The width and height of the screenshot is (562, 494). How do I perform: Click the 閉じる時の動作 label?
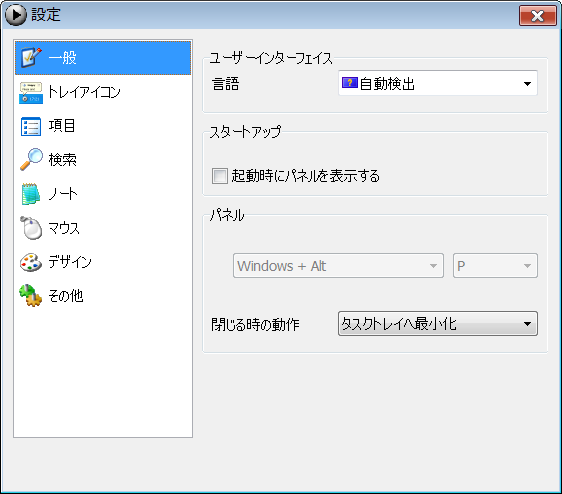255,325
